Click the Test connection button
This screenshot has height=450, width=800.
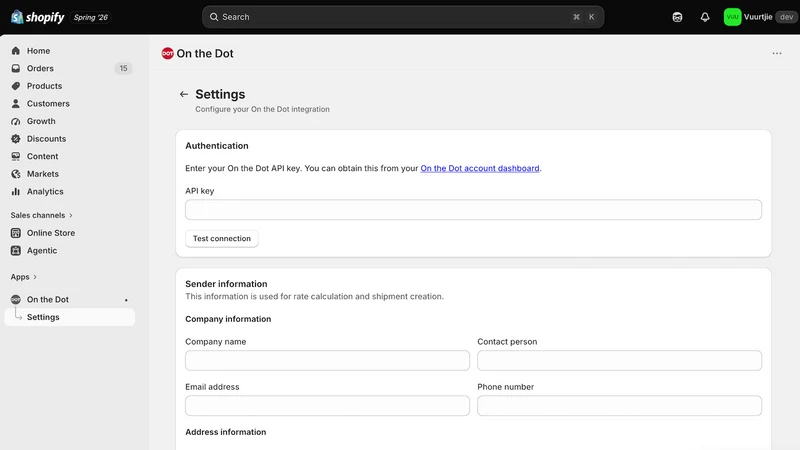[221, 238]
